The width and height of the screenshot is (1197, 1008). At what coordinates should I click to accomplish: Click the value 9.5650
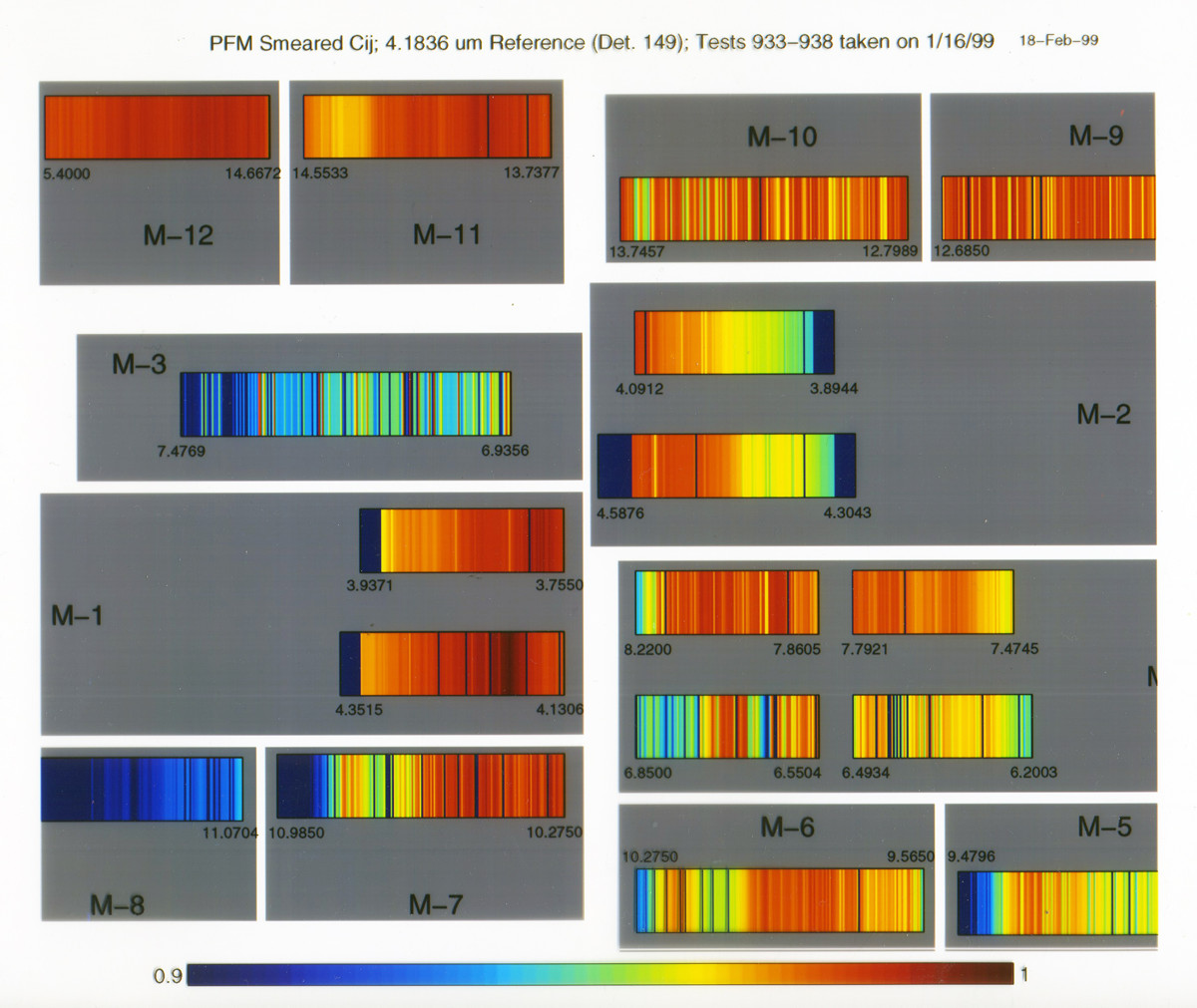click(x=911, y=856)
